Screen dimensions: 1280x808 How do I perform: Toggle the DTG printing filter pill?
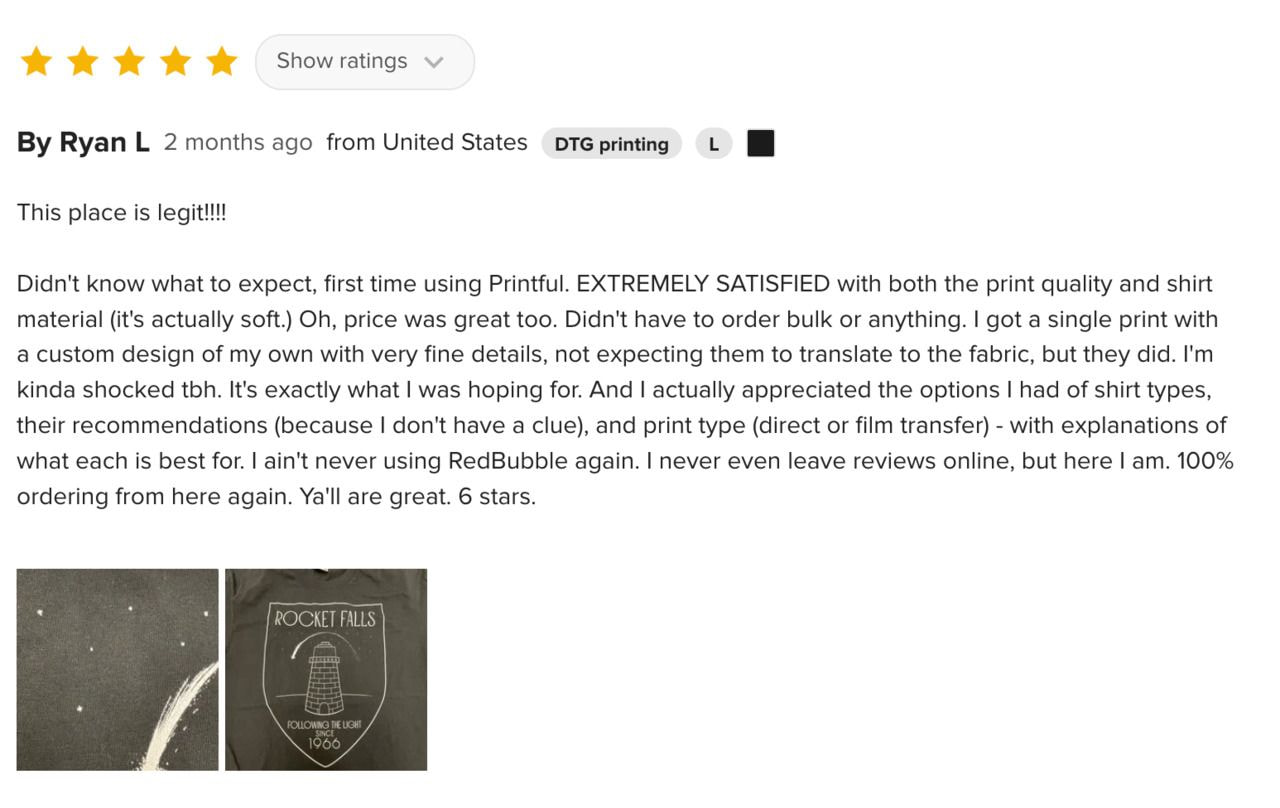[x=611, y=143]
